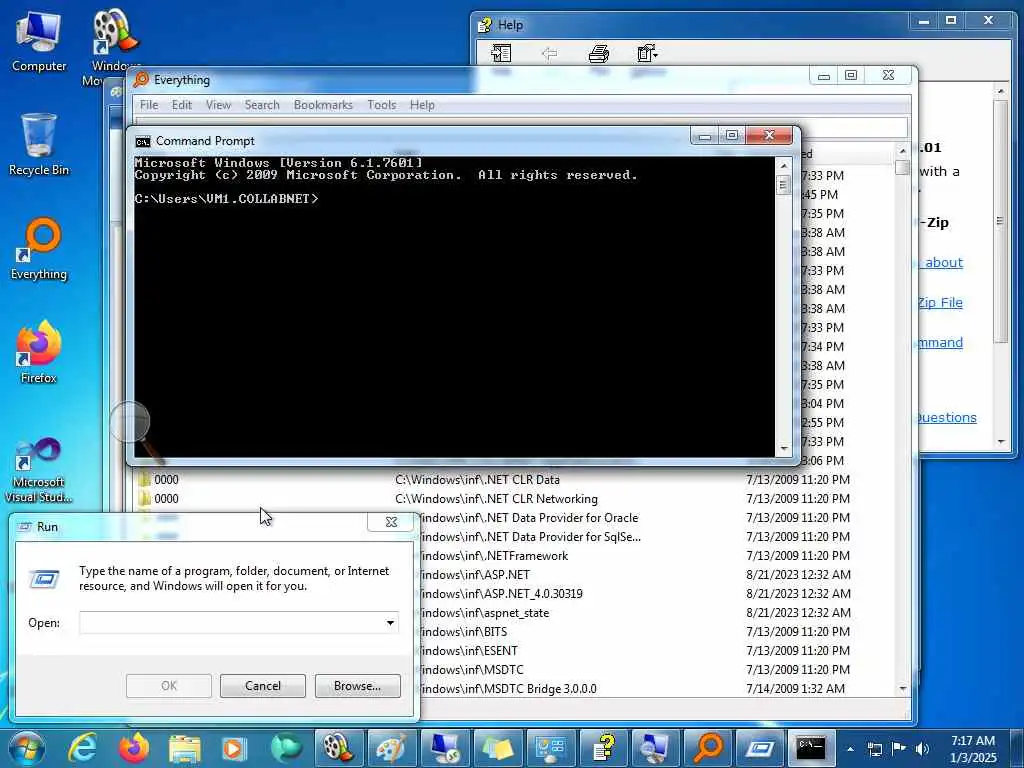The width and height of the screenshot is (1024, 768).
Task: Open the Edit menu in Everything
Action: [182, 104]
